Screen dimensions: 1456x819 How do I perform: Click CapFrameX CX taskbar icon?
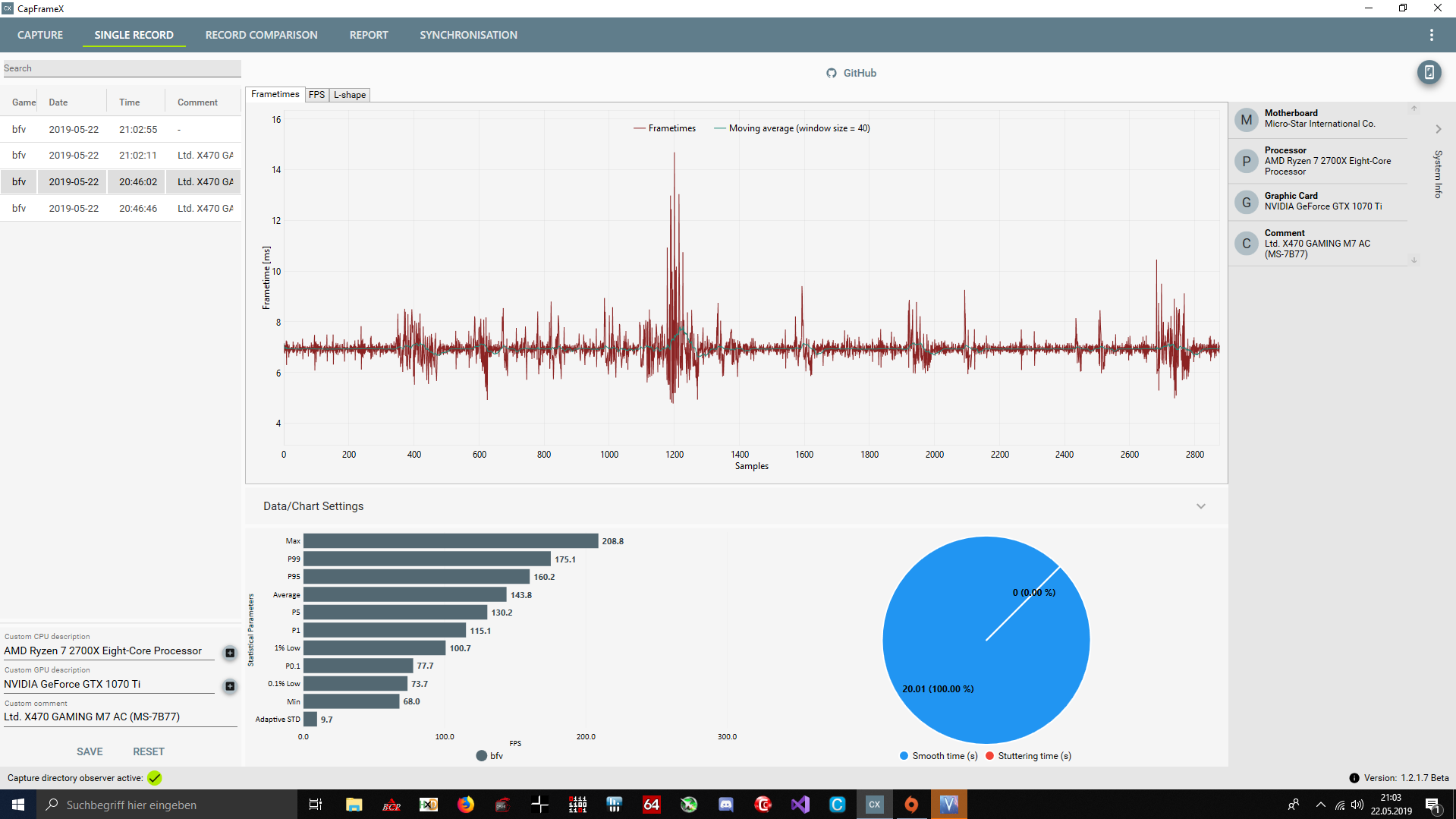pos(875,805)
